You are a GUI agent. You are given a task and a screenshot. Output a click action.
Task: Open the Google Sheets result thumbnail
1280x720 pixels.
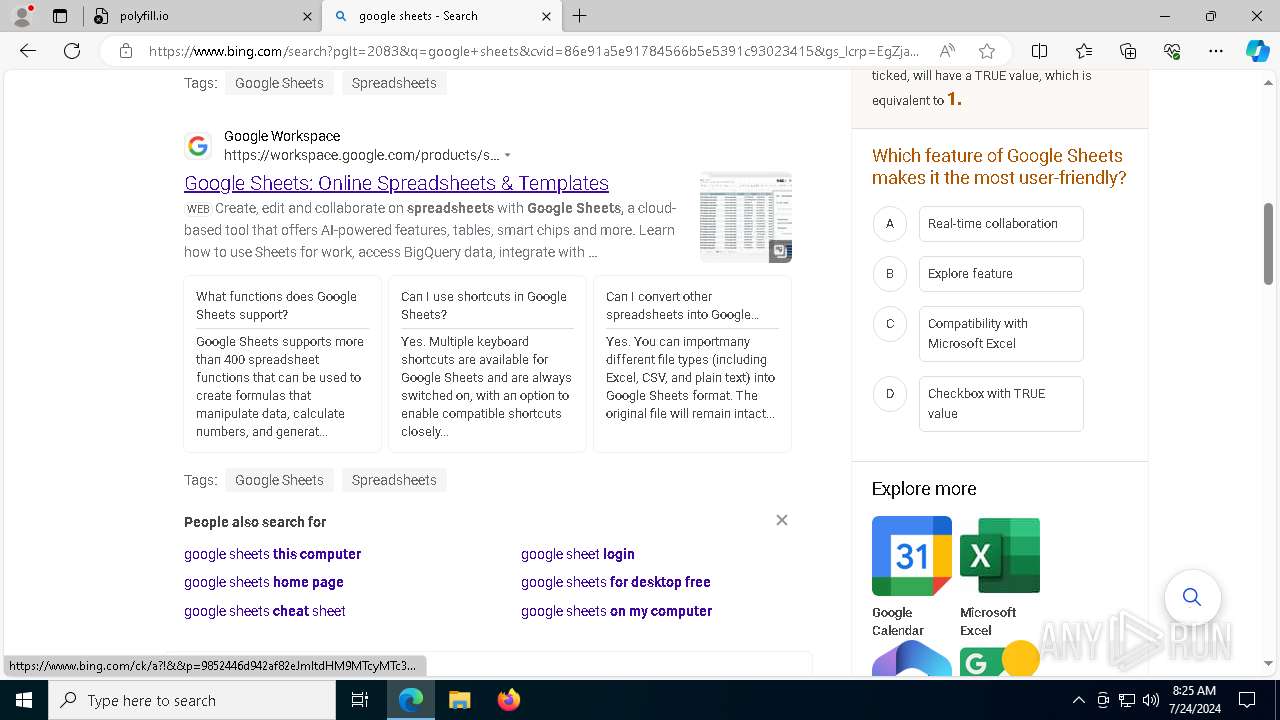[746, 217]
